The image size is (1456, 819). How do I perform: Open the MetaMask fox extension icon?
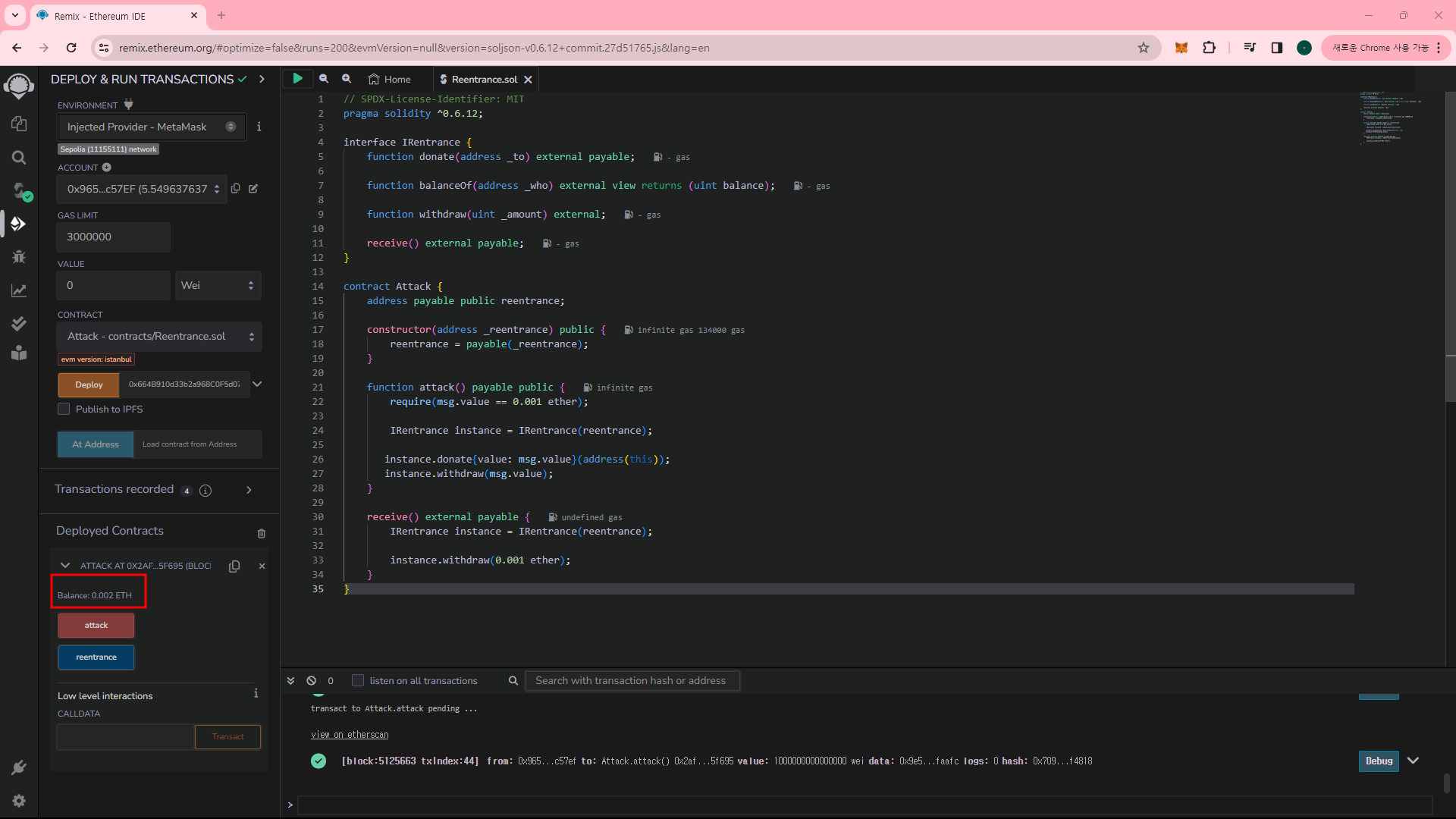tap(1181, 48)
